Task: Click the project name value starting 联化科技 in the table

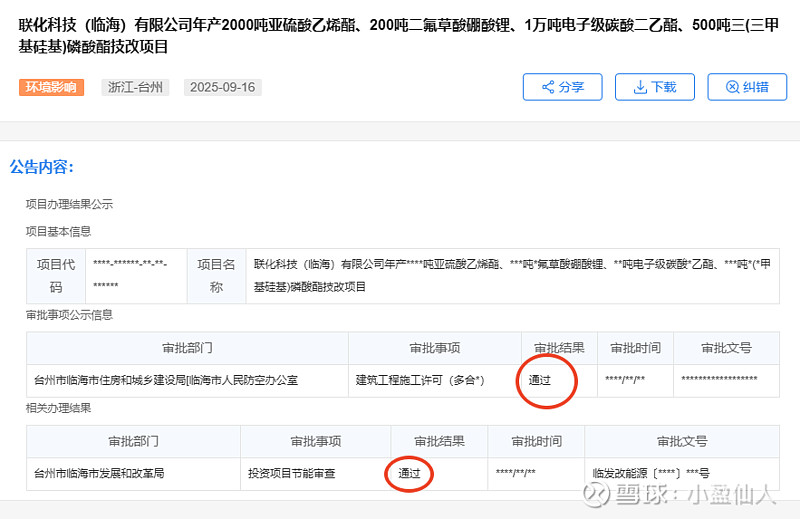Action: coord(513,276)
